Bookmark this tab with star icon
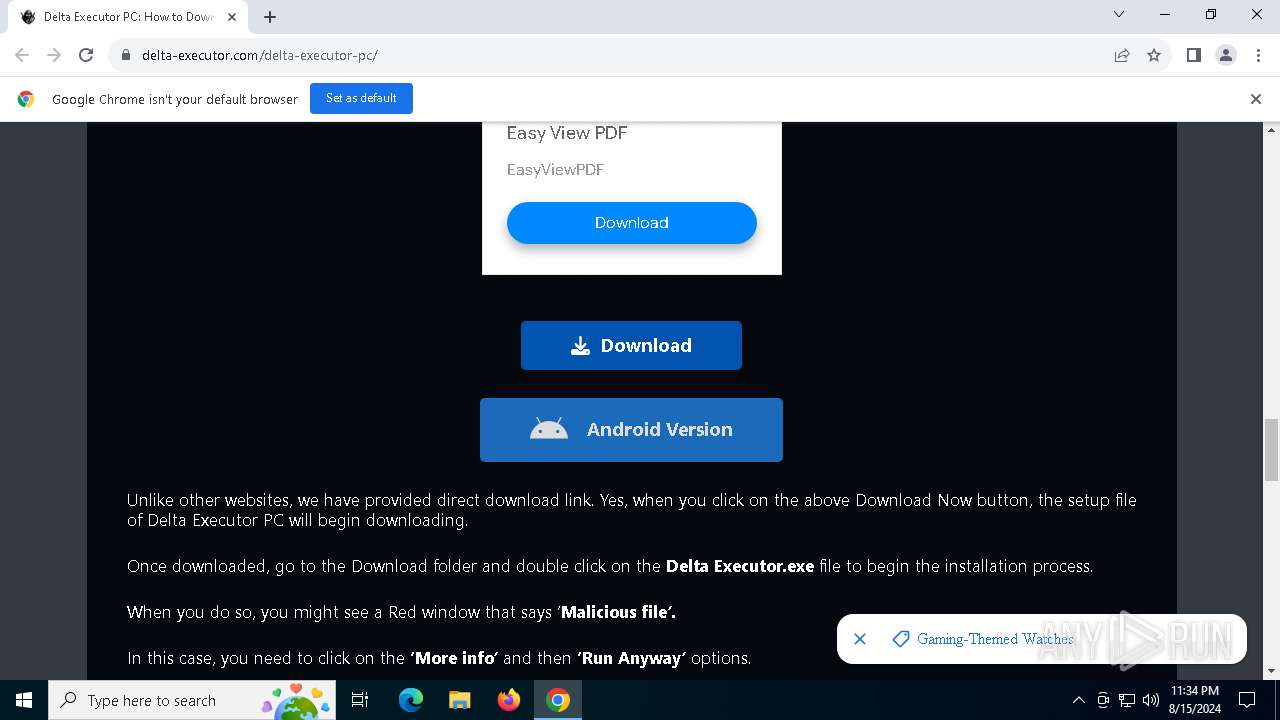1280x720 pixels. click(1154, 55)
